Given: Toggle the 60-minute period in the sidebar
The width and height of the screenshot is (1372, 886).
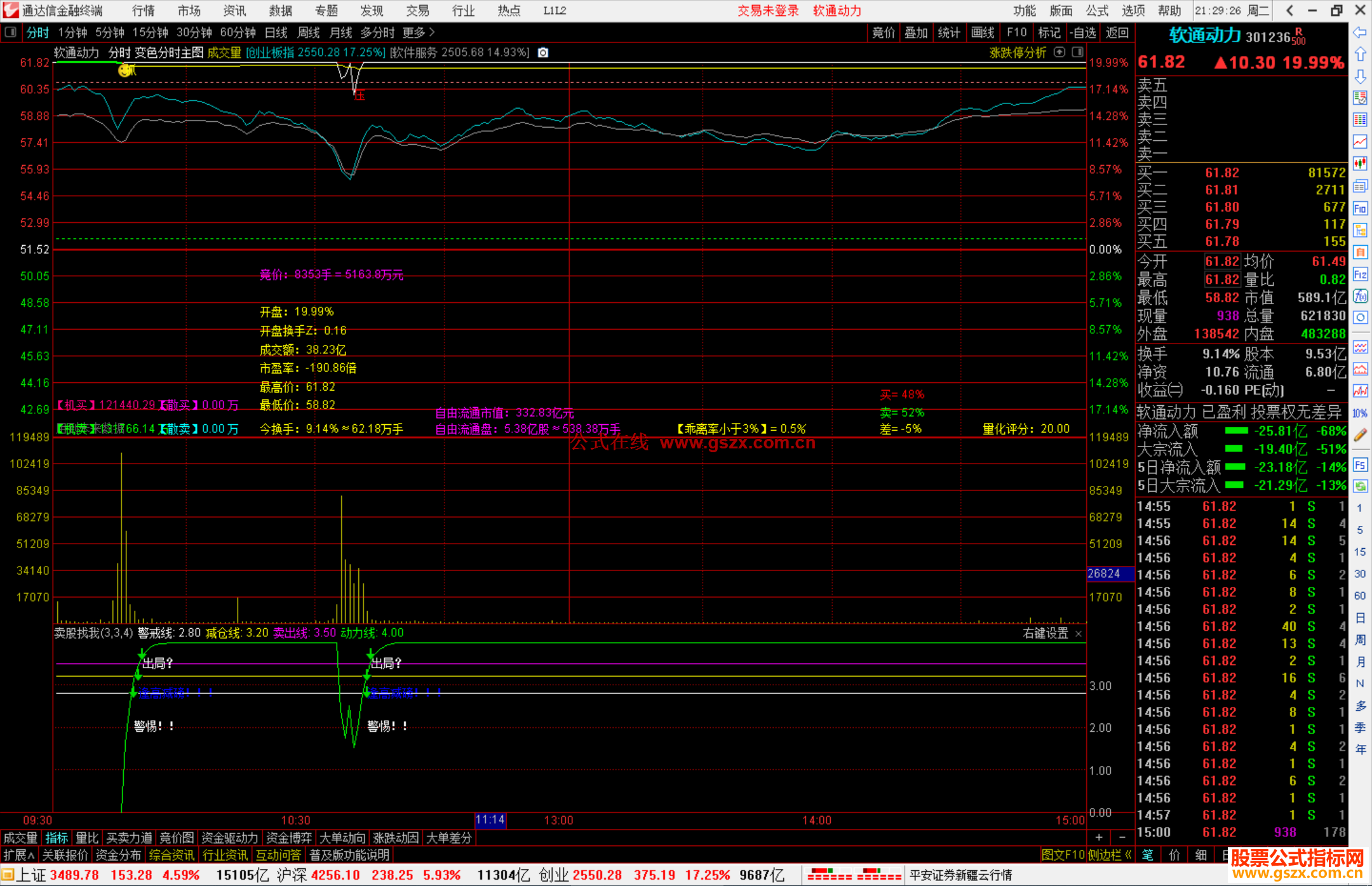Looking at the screenshot, I should (x=1360, y=596).
